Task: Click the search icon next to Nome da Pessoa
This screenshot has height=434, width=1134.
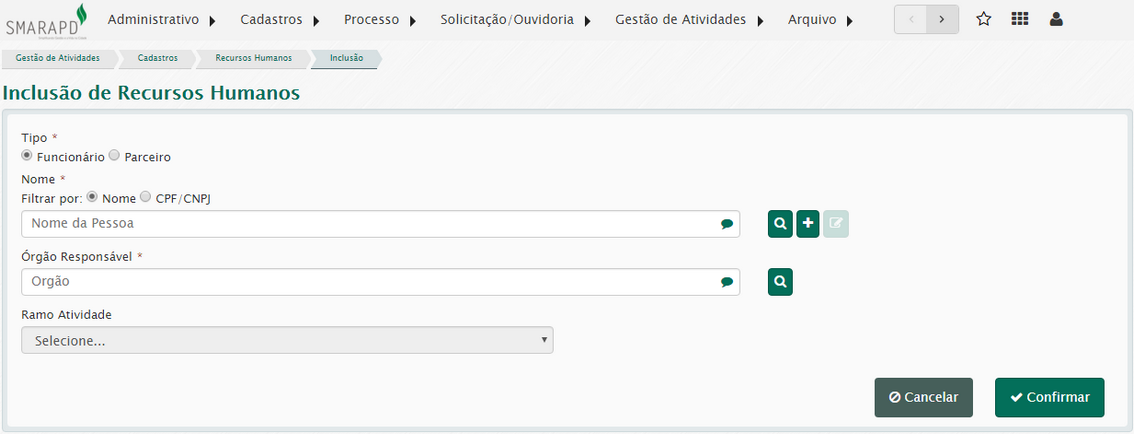Action: click(780, 224)
